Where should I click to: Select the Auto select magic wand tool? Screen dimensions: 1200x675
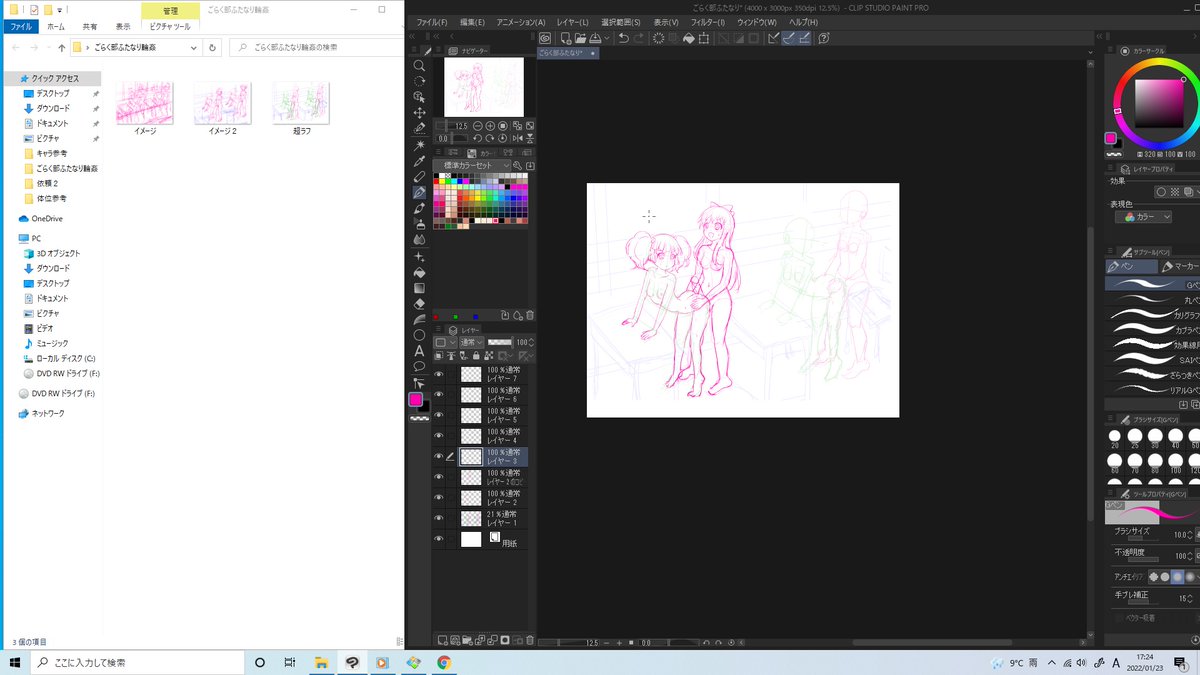[419, 145]
